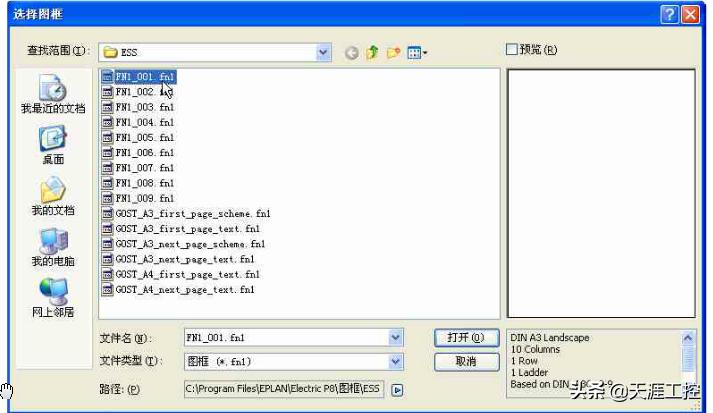This screenshot has height=413, width=713.
Task: Click the Open button
Action: tap(467, 337)
